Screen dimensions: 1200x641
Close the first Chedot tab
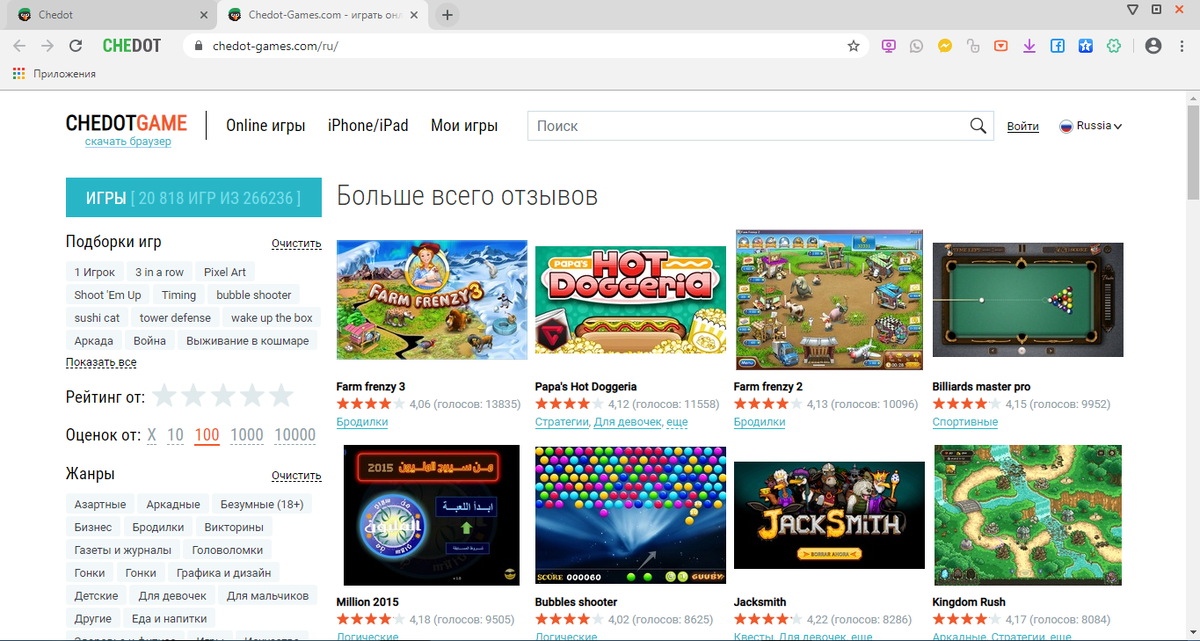point(203,15)
